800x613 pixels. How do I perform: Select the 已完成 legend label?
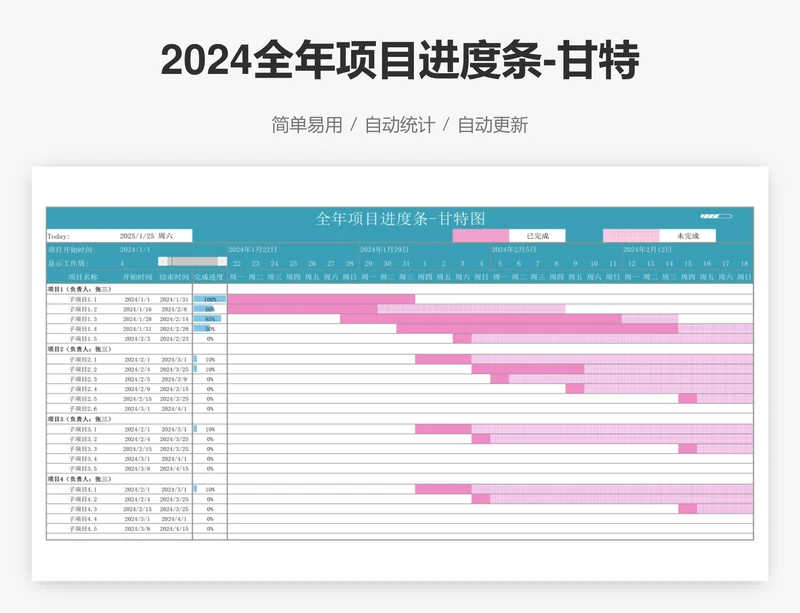coord(537,236)
